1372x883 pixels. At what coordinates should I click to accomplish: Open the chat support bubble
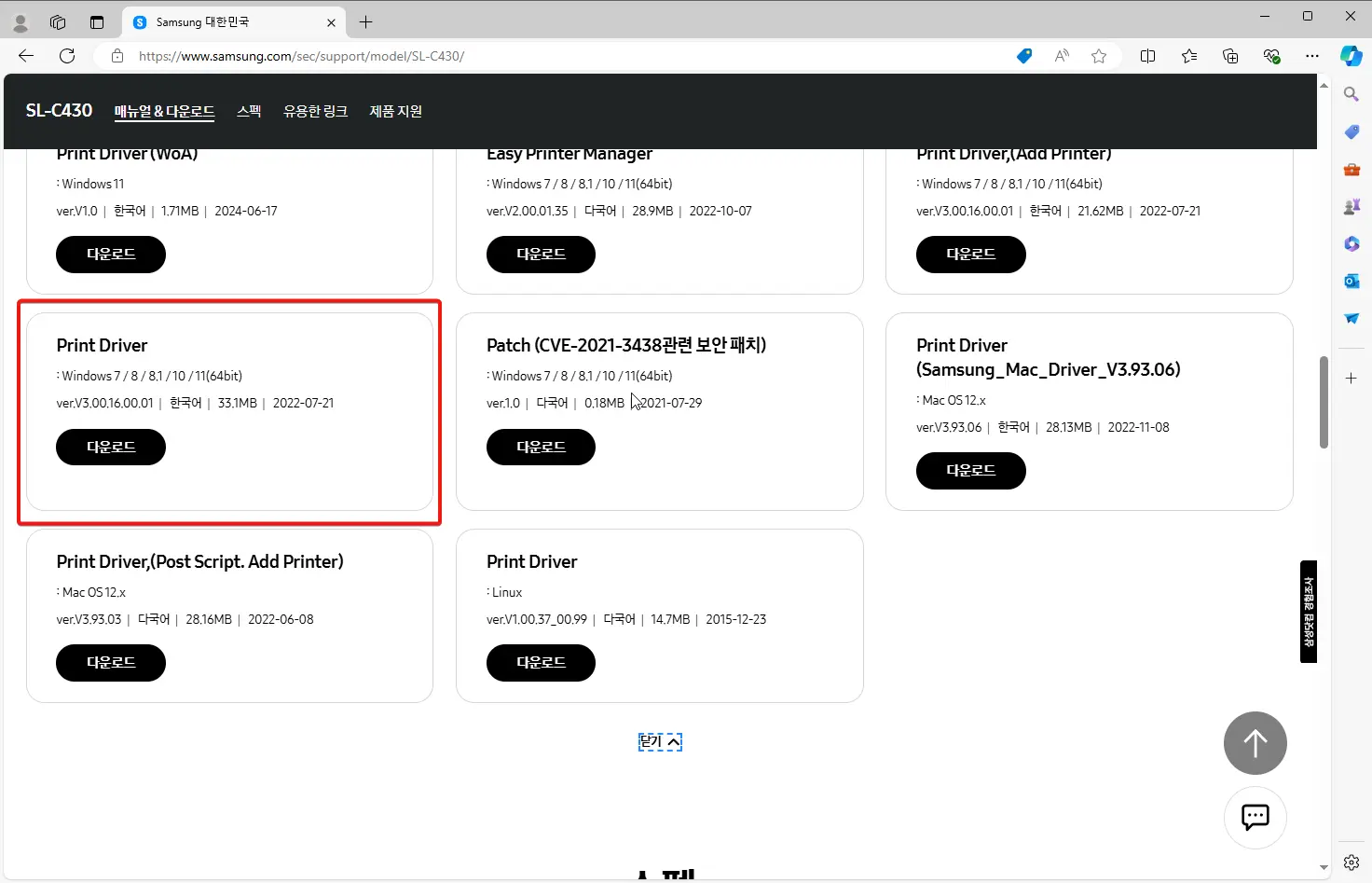coord(1255,818)
